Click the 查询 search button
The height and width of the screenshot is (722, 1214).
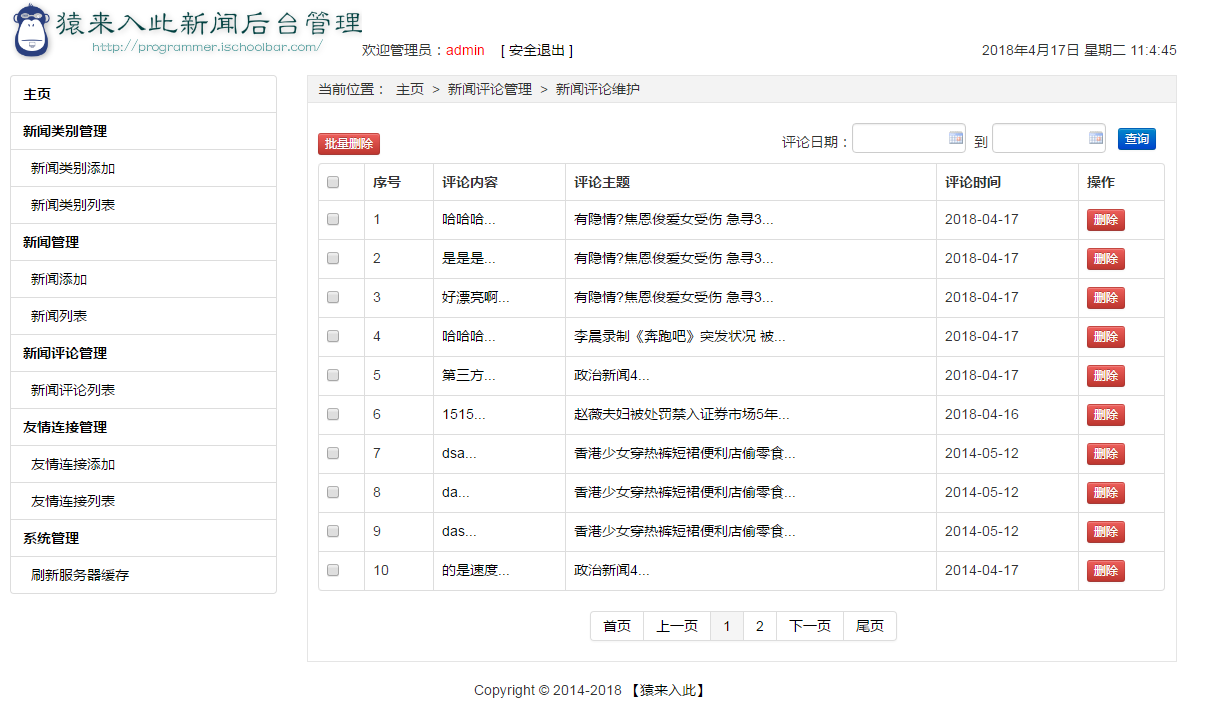pos(1137,139)
